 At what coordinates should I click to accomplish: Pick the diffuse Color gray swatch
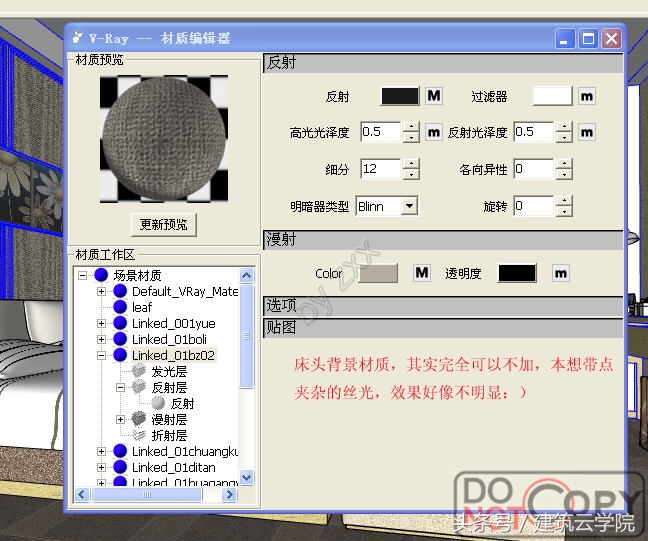pos(378,273)
